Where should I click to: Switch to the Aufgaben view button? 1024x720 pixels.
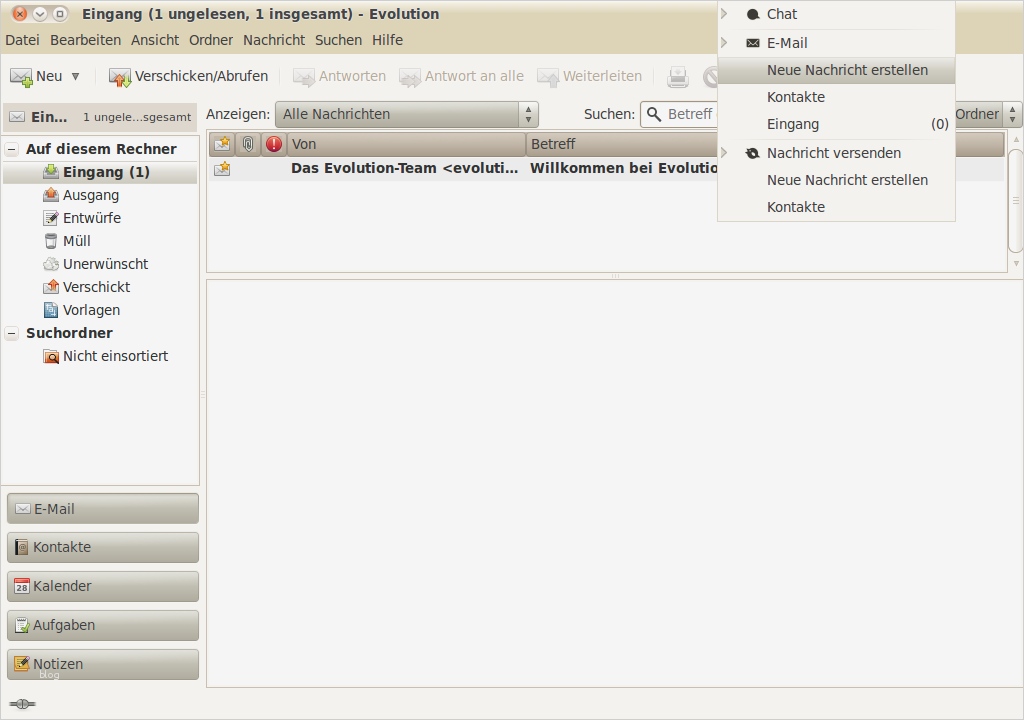click(103, 625)
